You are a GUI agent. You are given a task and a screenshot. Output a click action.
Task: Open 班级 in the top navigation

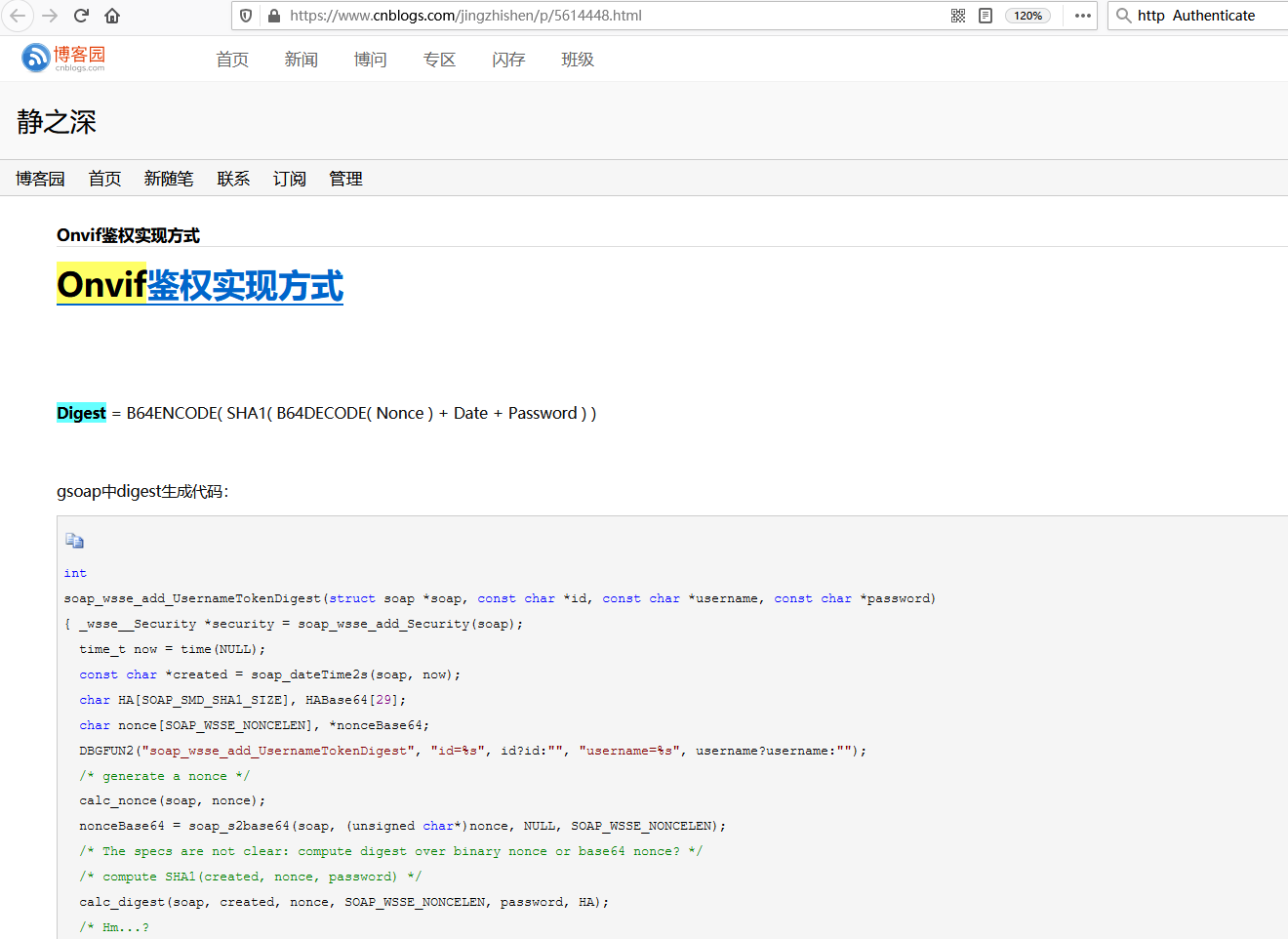(578, 60)
